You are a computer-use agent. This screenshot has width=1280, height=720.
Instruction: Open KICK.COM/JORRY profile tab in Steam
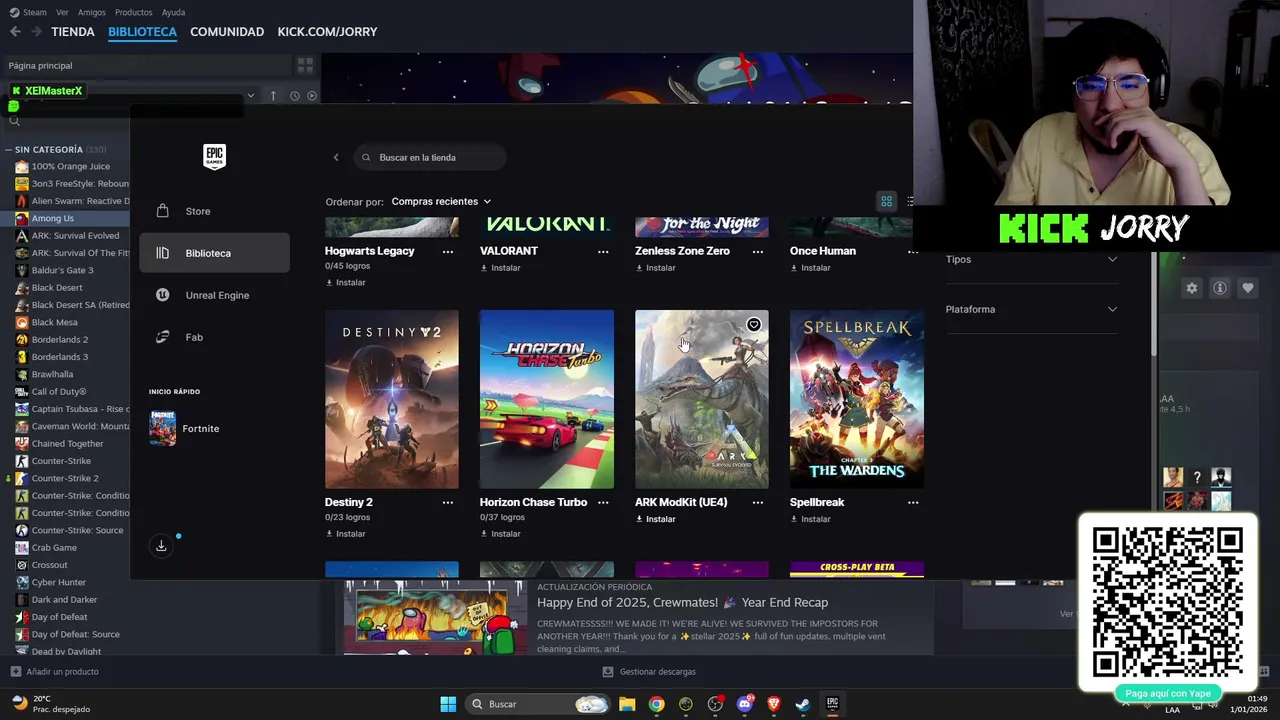[x=327, y=32]
